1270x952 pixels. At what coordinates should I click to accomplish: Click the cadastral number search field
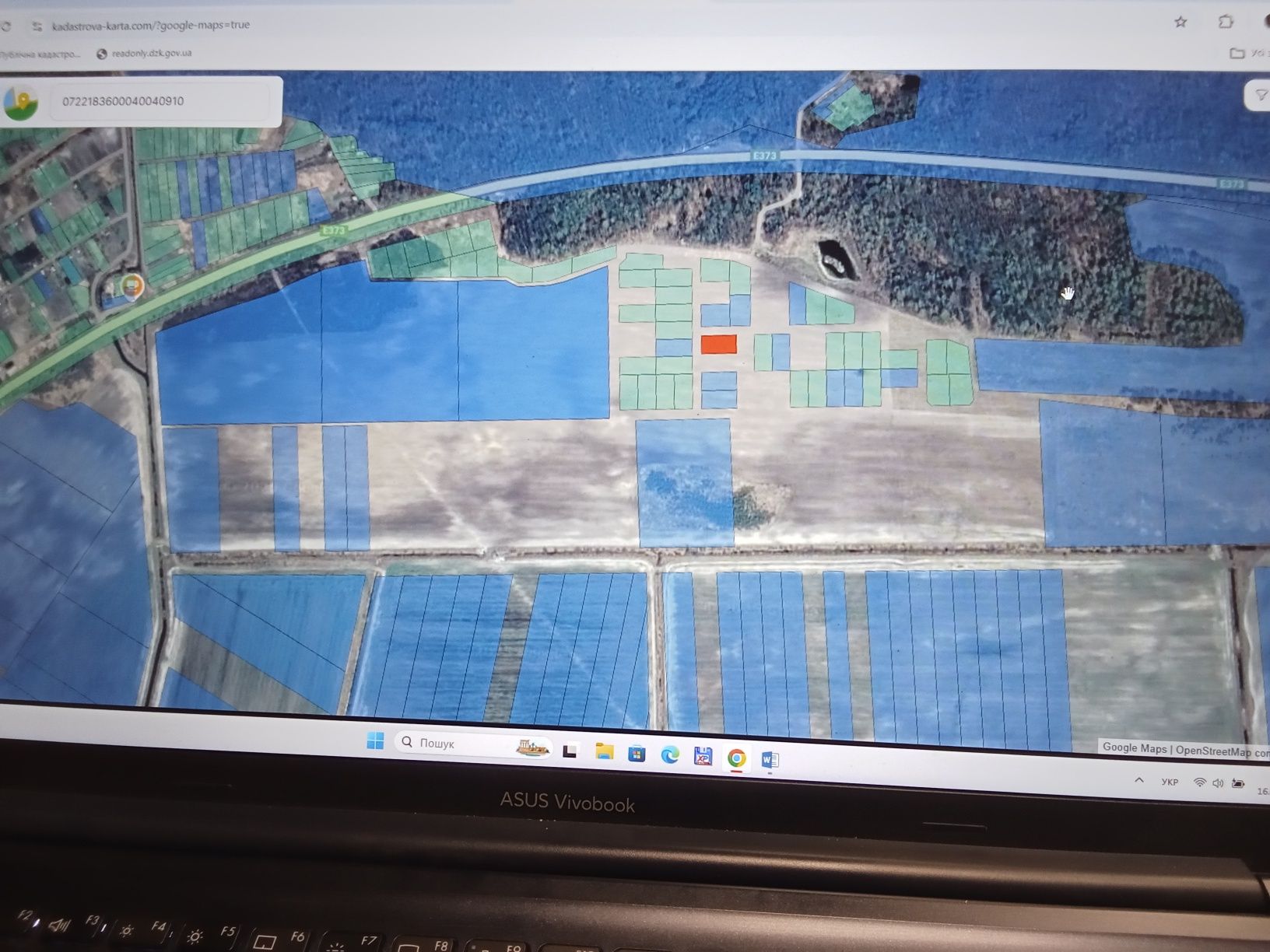click(x=160, y=101)
